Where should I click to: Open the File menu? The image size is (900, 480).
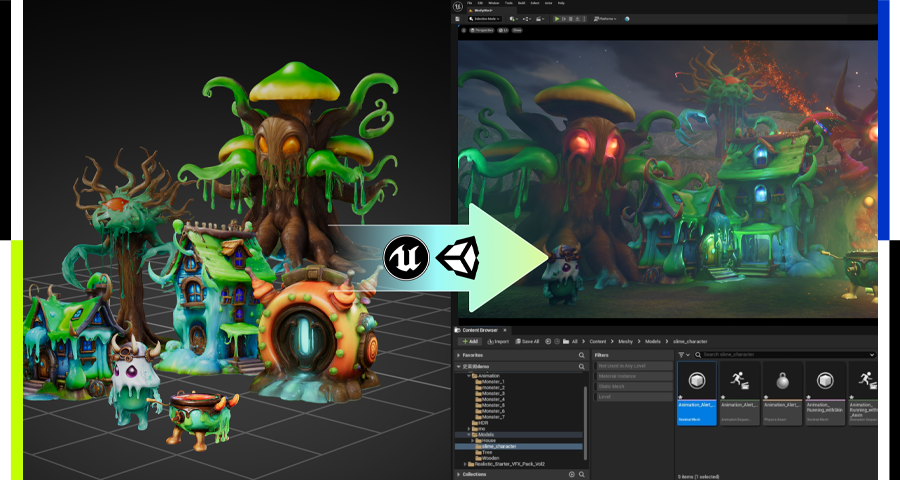coord(468,3)
